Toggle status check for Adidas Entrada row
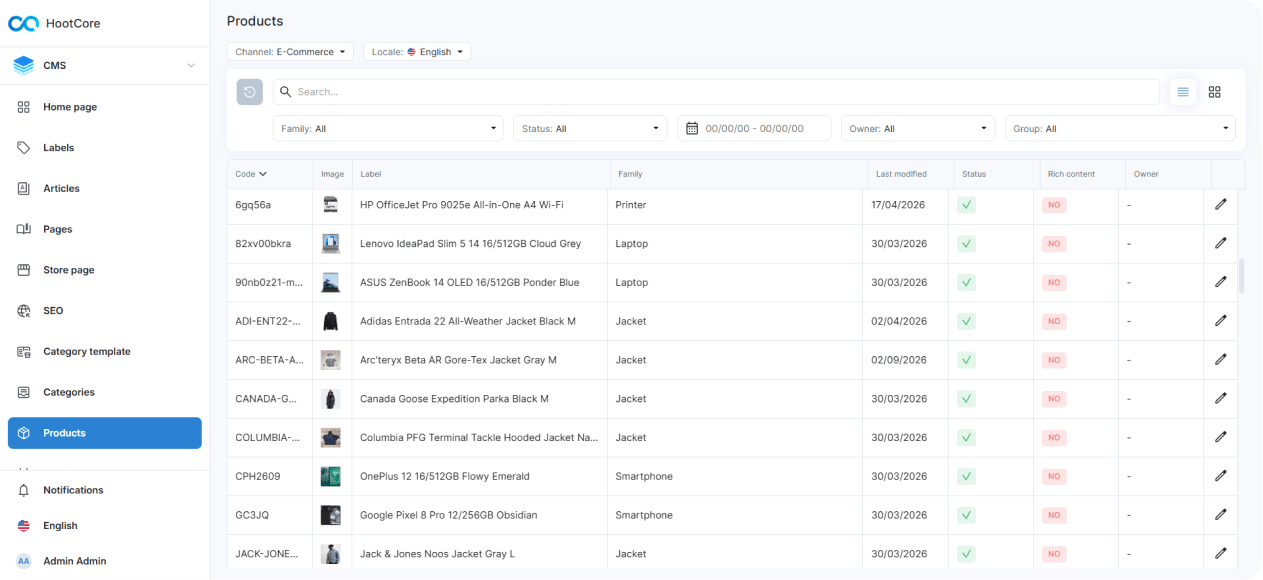This screenshot has height=580, width=1263. pyautogui.click(x=966, y=322)
